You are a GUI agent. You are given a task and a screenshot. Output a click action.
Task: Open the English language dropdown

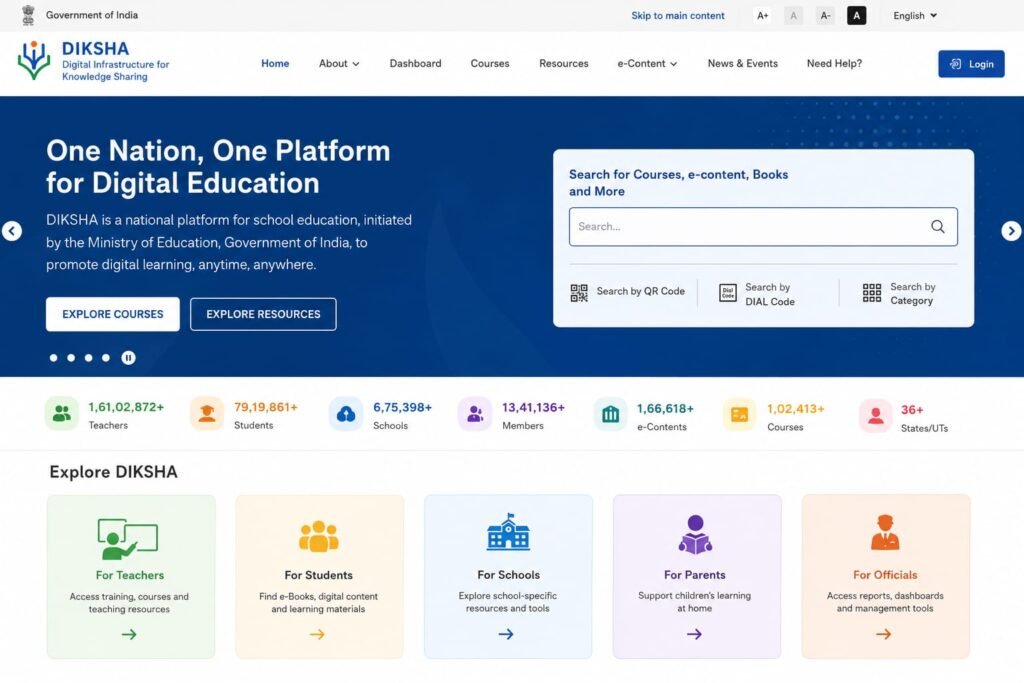[915, 16]
